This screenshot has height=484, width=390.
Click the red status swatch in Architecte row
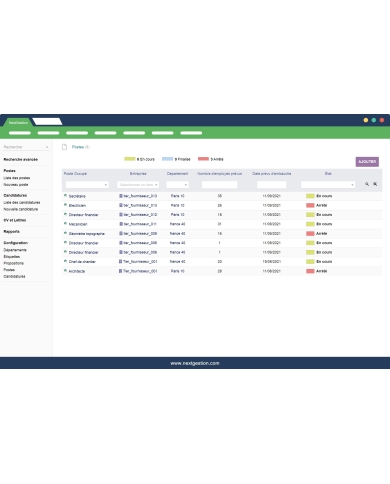(x=310, y=271)
